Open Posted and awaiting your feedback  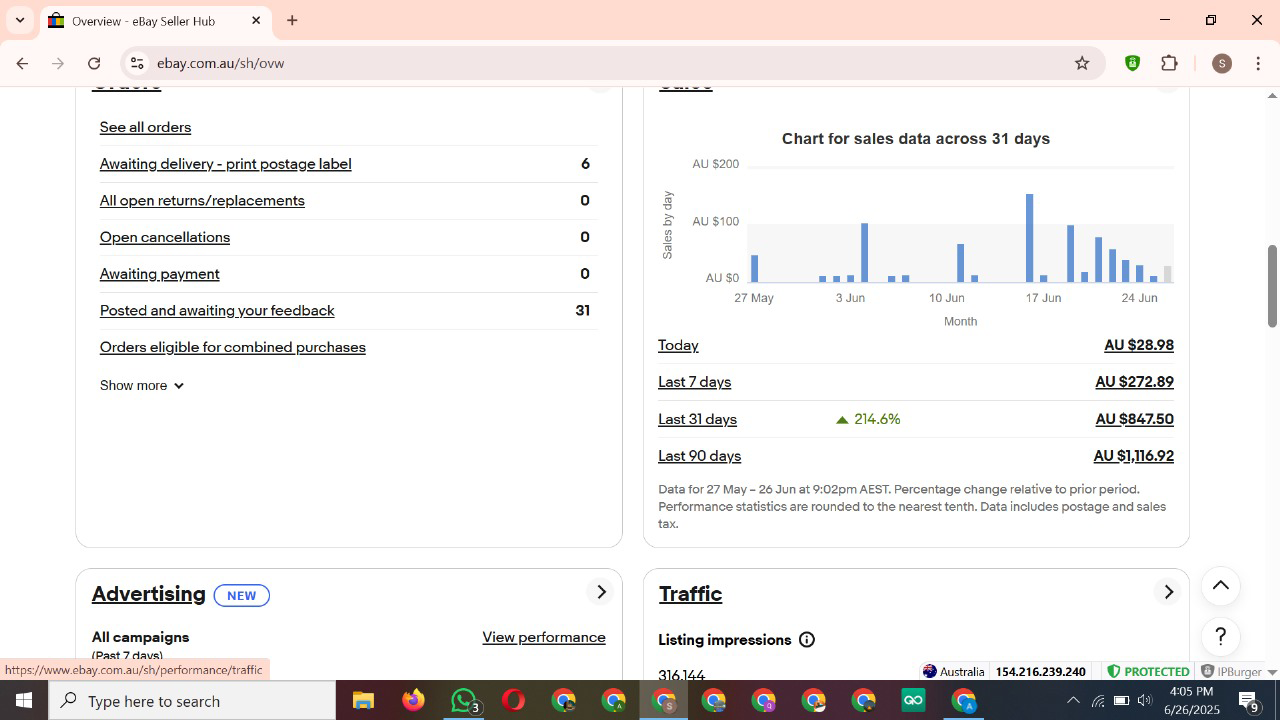[x=217, y=311]
